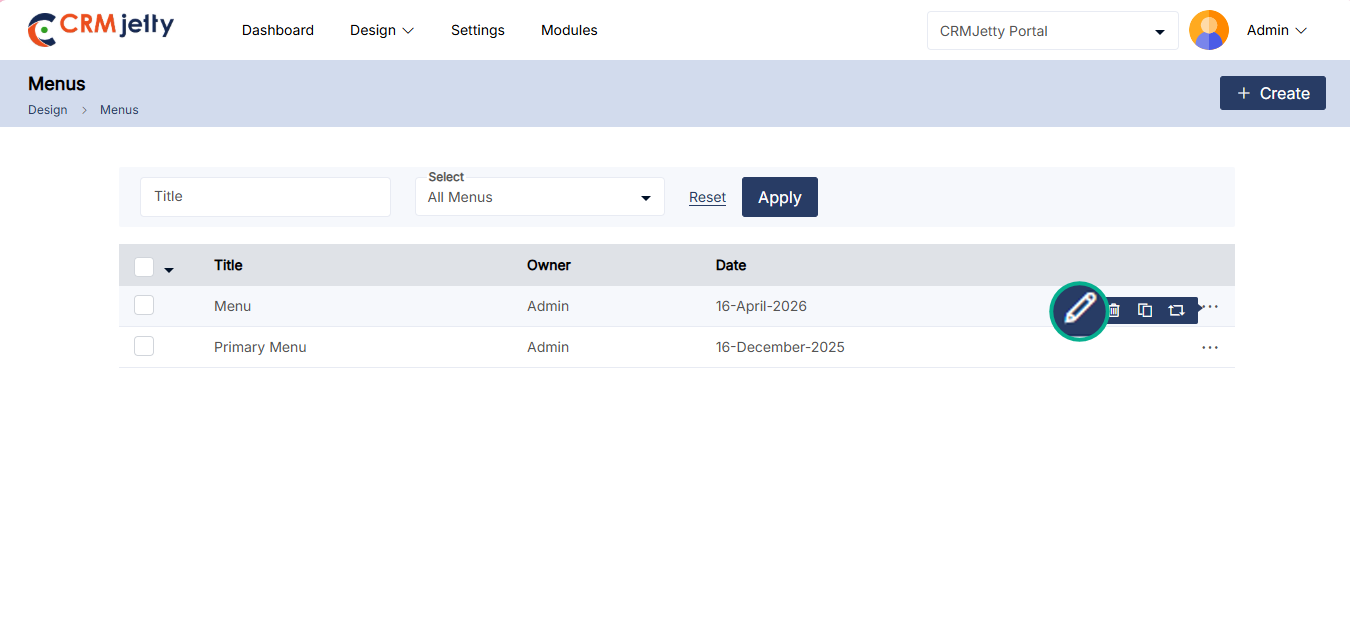The width and height of the screenshot is (1350, 632).
Task: Select the Primary Menu row checkbox
Action: (144, 346)
